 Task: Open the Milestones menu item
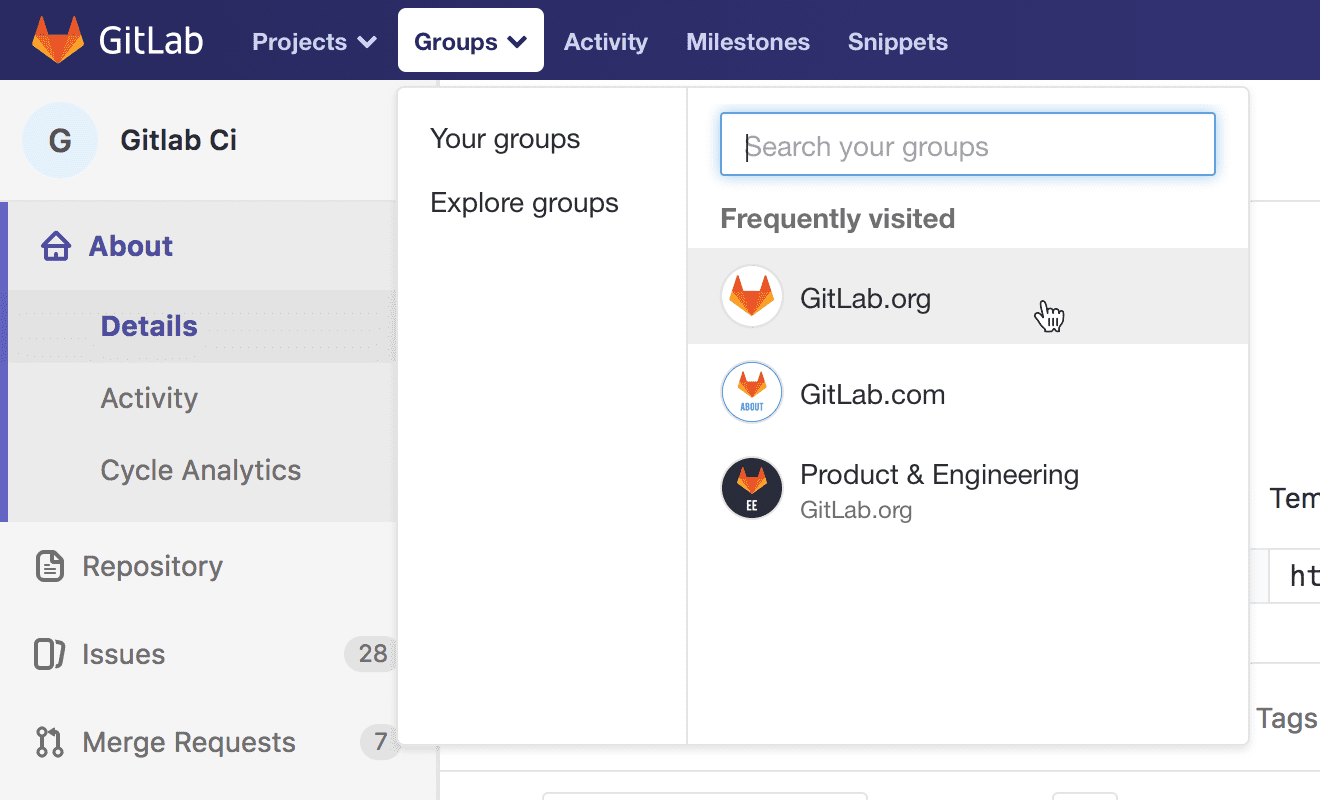coord(747,41)
